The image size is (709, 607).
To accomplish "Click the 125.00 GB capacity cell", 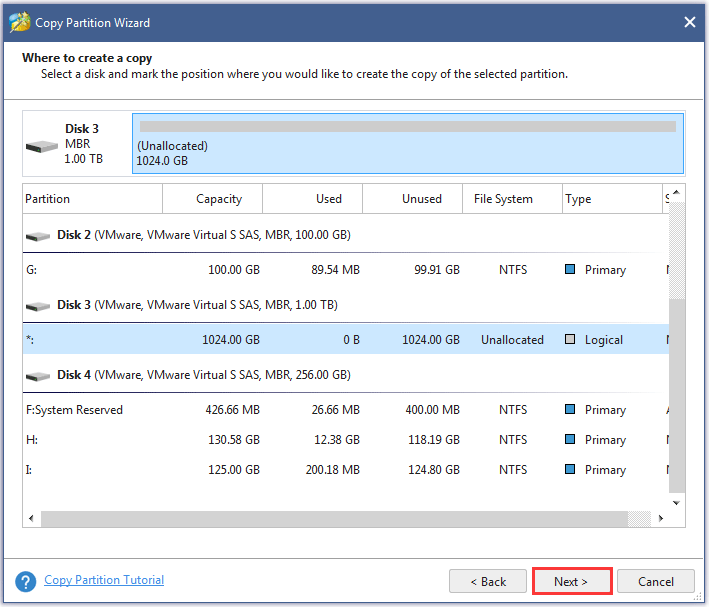I will click(x=234, y=470).
